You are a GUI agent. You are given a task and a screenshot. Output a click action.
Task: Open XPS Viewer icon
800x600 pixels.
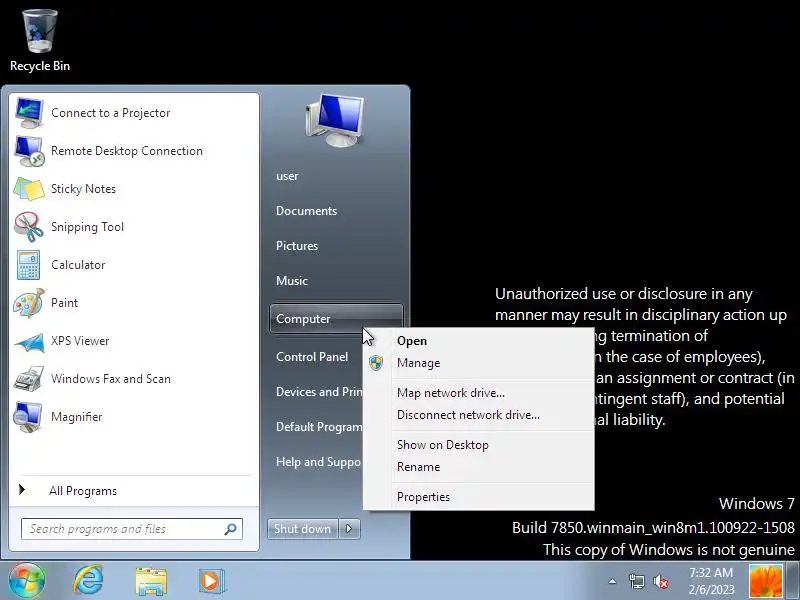tap(29, 342)
